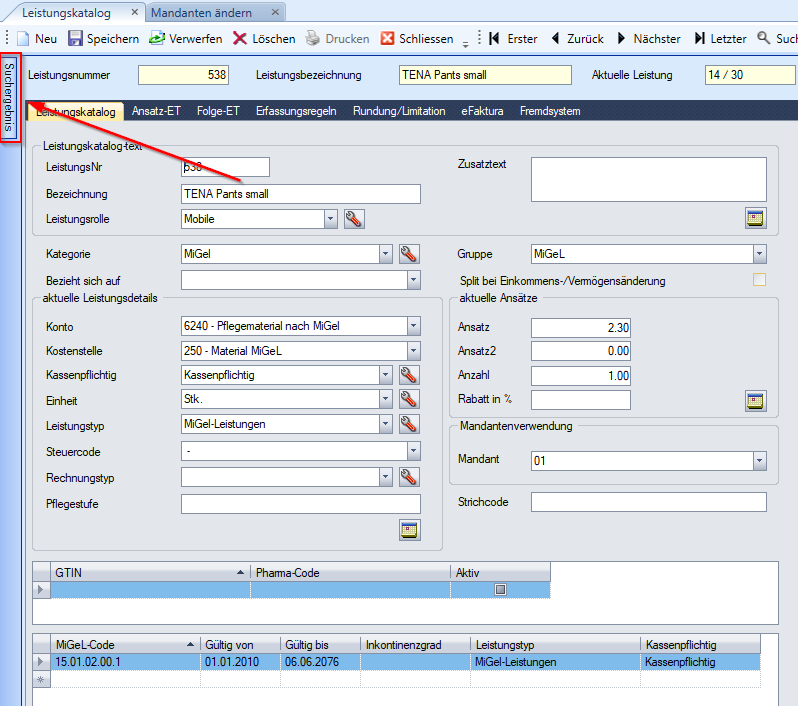This screenshot has width=798, height=706.
Task: Expand the Kostenstelle dropdown
Action: tap(414, 351)
